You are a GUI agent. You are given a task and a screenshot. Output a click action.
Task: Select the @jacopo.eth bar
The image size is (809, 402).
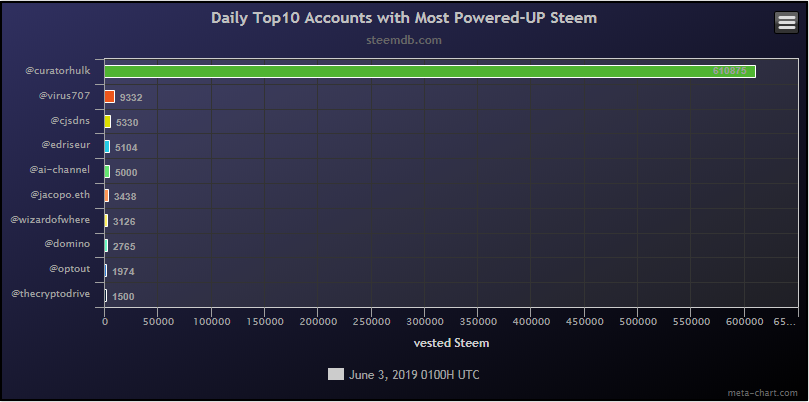[x=106, y=196]
